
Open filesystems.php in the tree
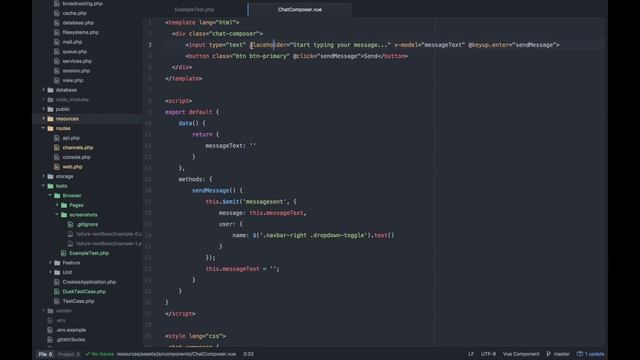(x=80, y=32)
